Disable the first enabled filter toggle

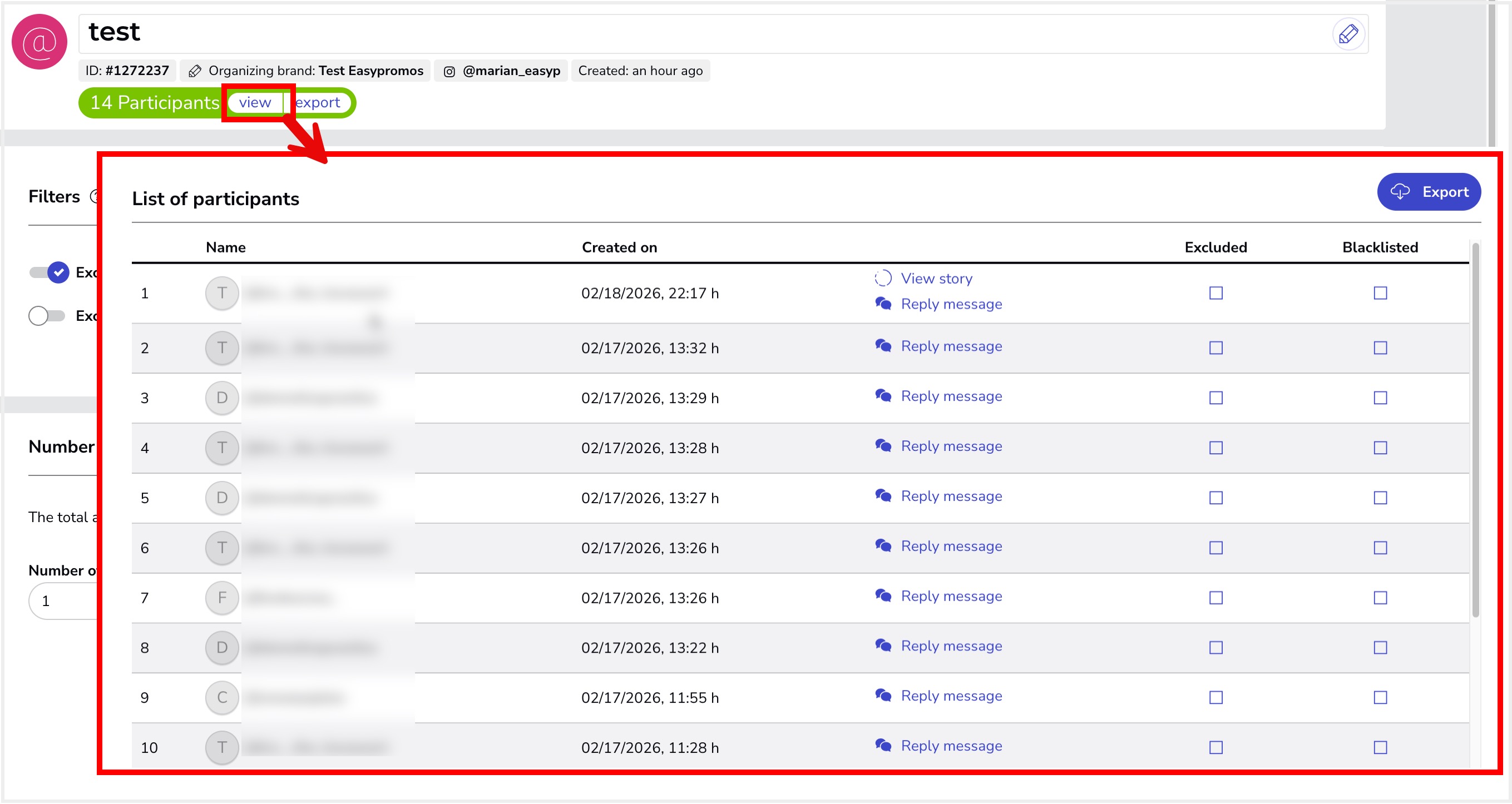click(50, 272)
